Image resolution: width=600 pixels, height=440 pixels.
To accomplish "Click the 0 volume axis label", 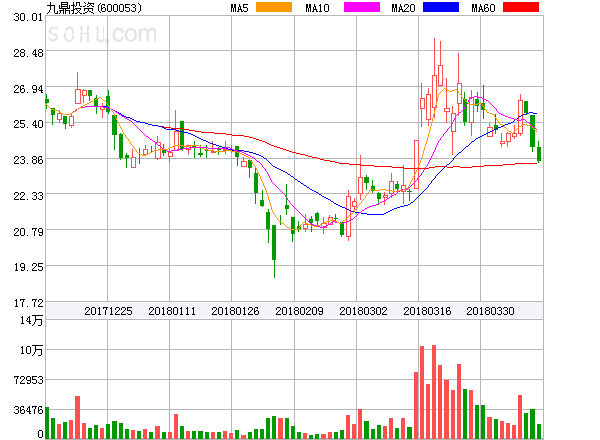I will coord(40,434).
